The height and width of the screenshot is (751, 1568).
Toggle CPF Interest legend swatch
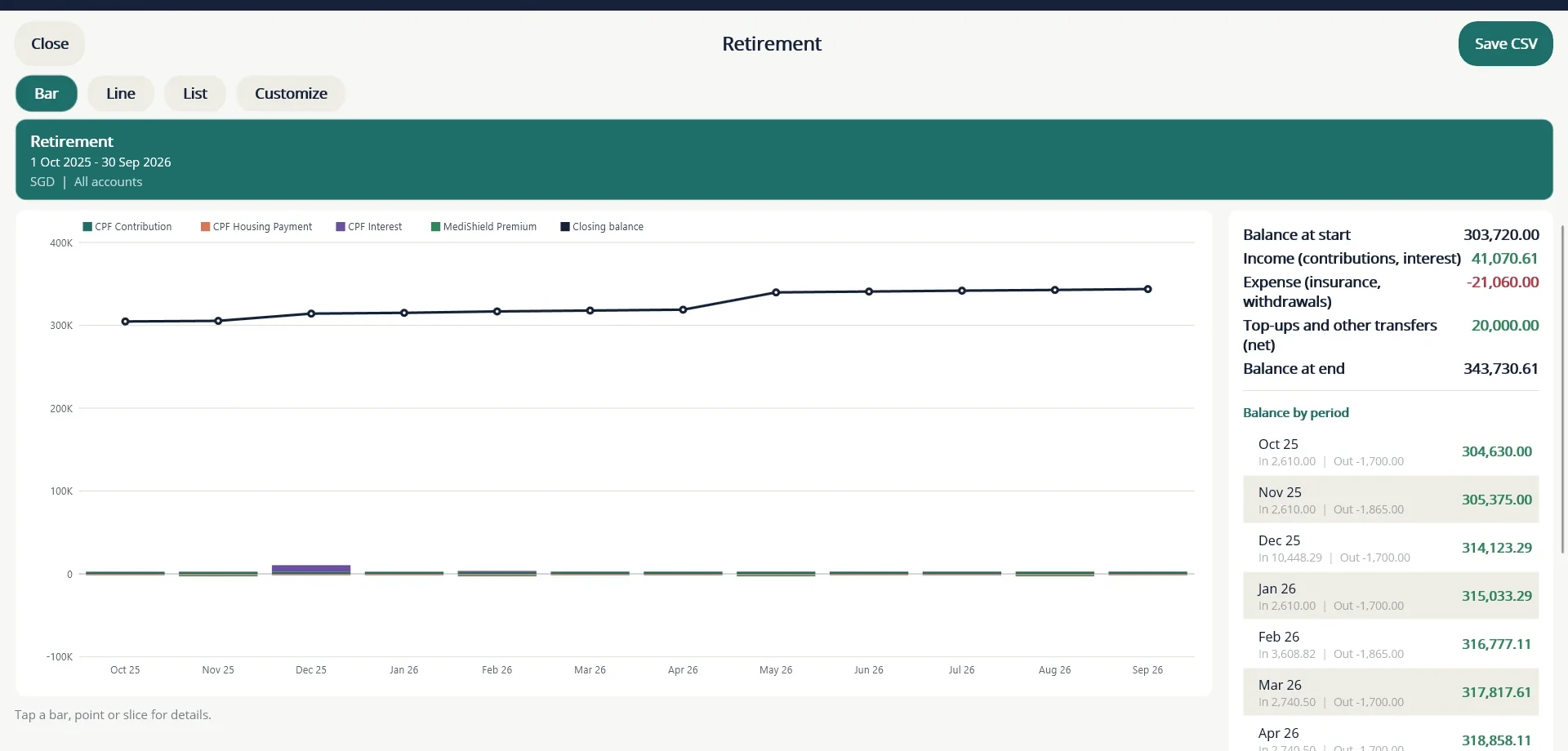tap(341, 227)
